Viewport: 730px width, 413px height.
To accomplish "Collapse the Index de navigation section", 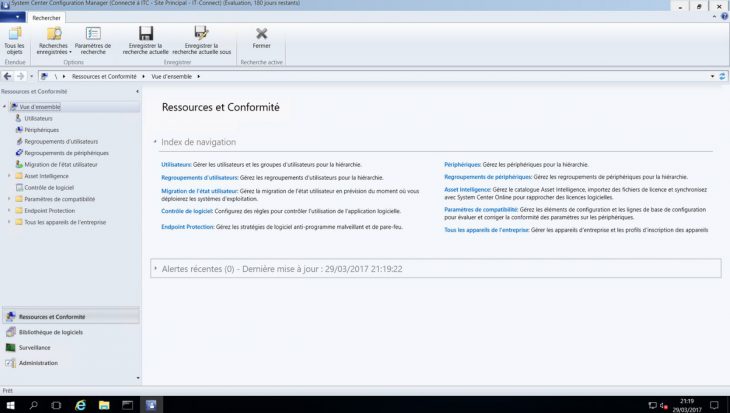I will 154,142.
